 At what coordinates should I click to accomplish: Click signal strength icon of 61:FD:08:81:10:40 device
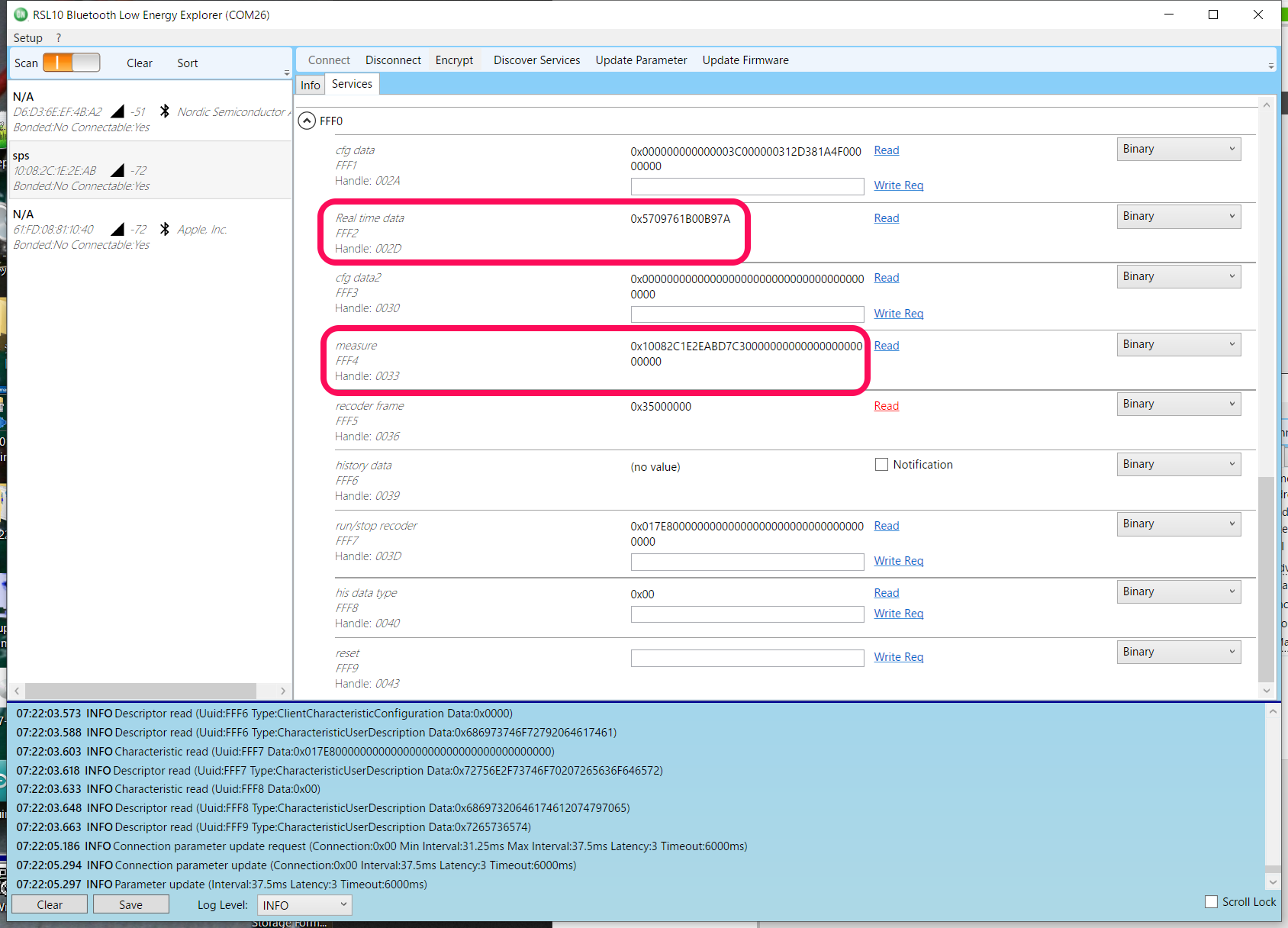pyautogui.click(x=118, y=229)
